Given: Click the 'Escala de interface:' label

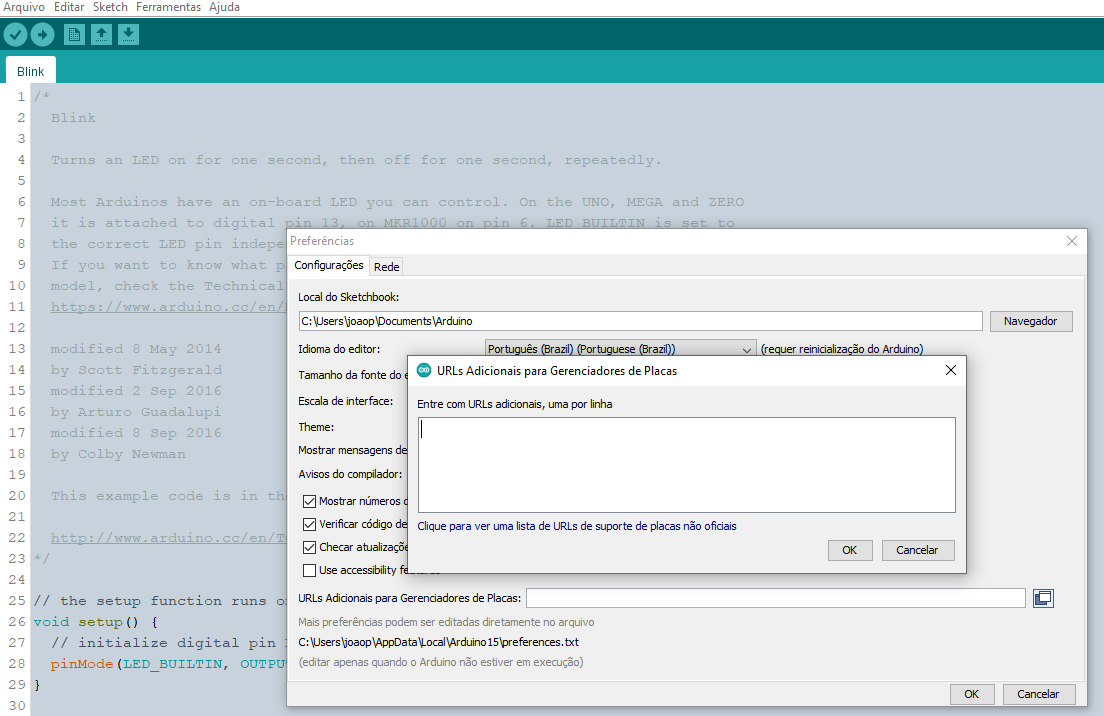Looking at the screenshot, I should pyautogui.click(x=346, y=401).
